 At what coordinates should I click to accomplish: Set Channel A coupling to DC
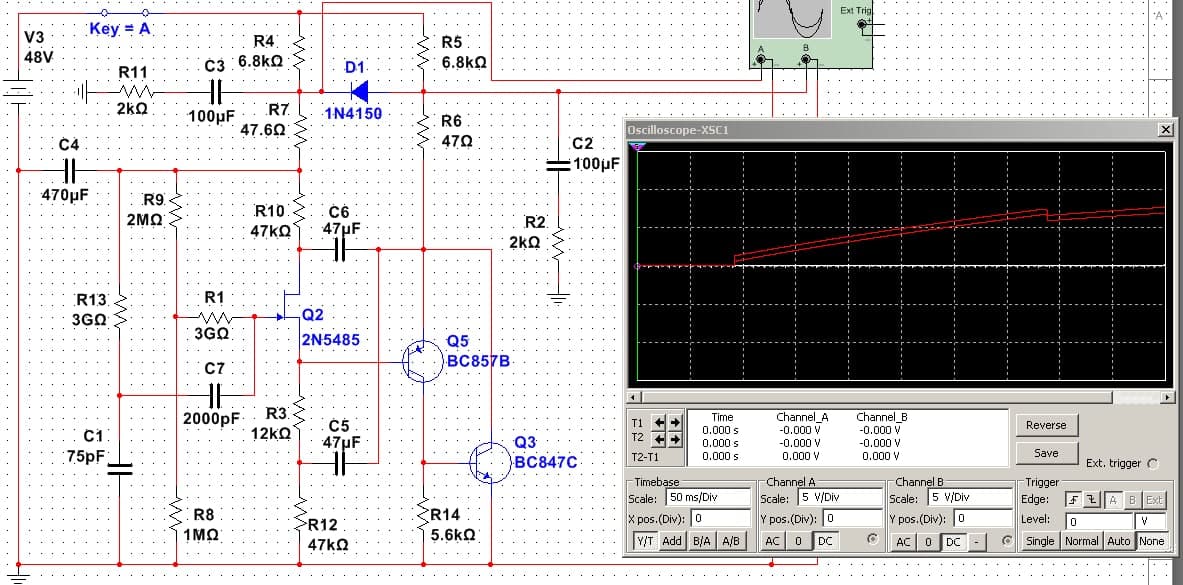(x=825, y=541)
